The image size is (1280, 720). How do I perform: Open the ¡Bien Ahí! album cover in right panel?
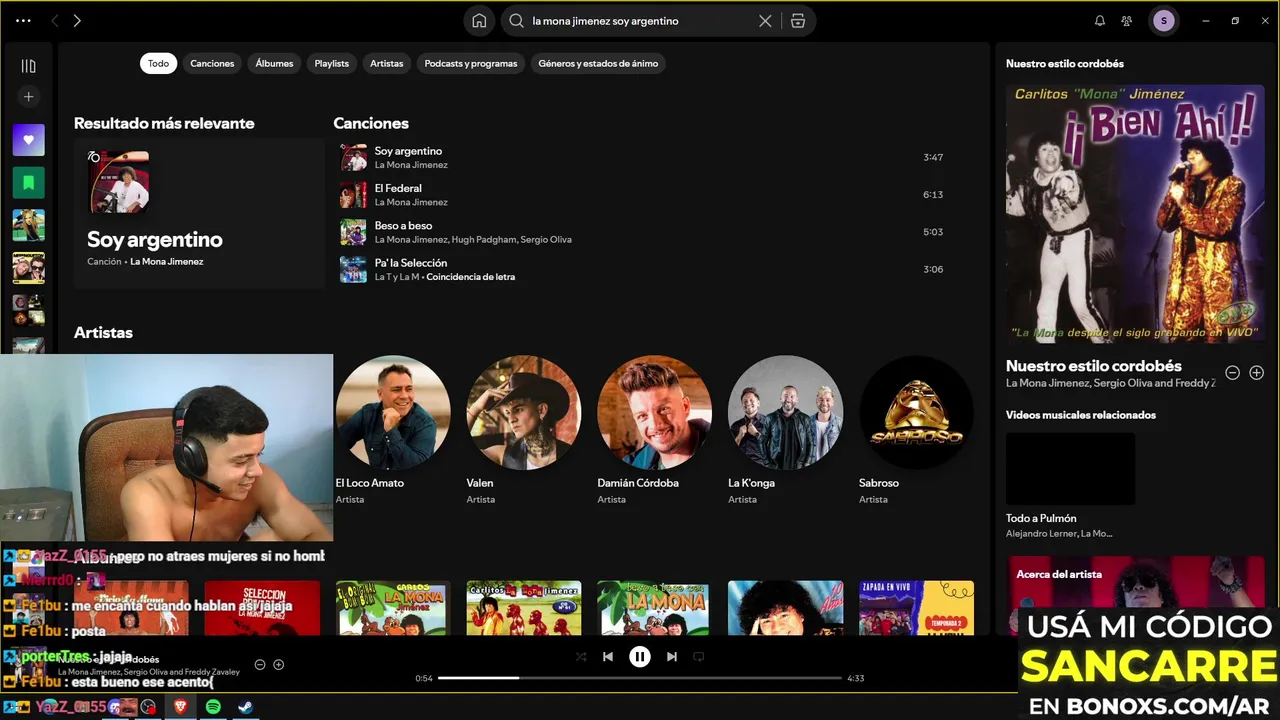1135,214
